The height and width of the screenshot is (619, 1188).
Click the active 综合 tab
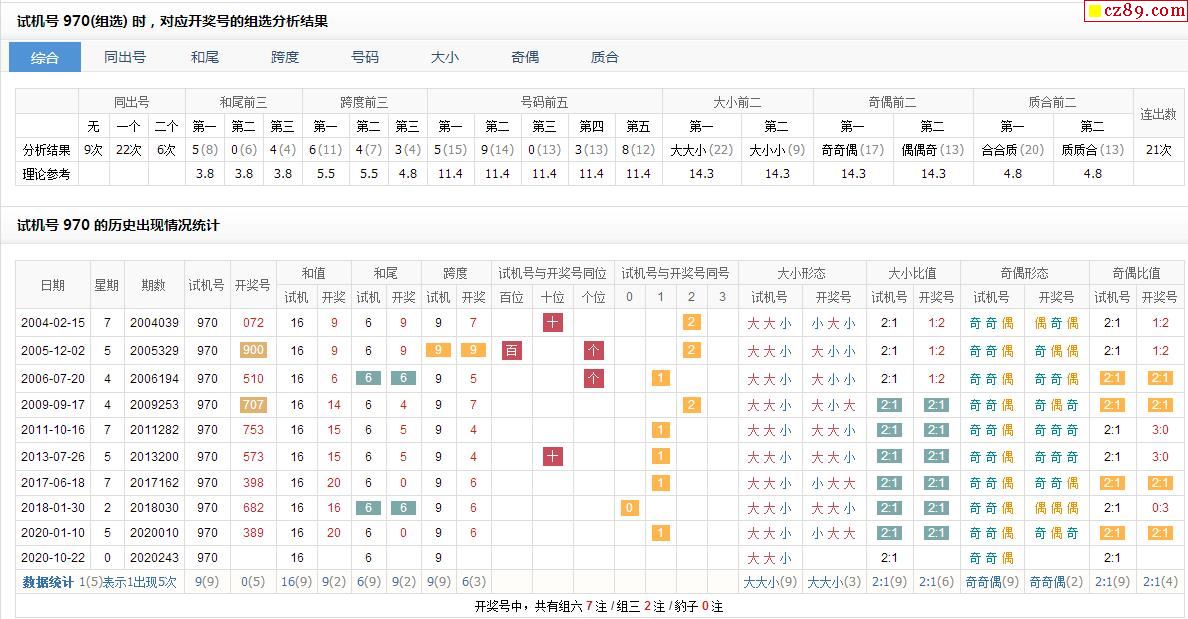pyautogui.click(x=45, y=57)
